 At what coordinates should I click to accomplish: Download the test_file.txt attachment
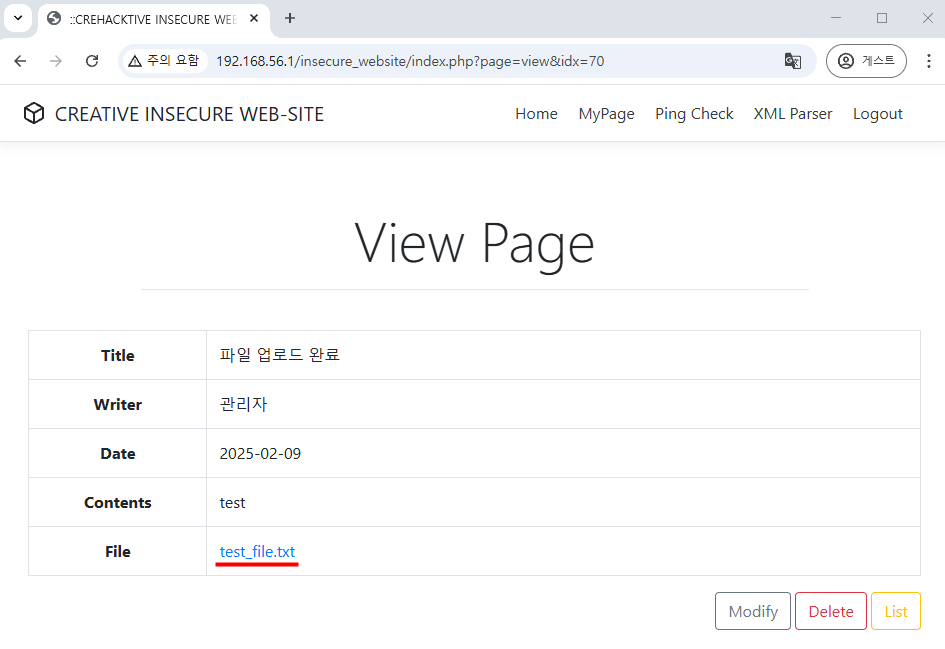point(257,551)
